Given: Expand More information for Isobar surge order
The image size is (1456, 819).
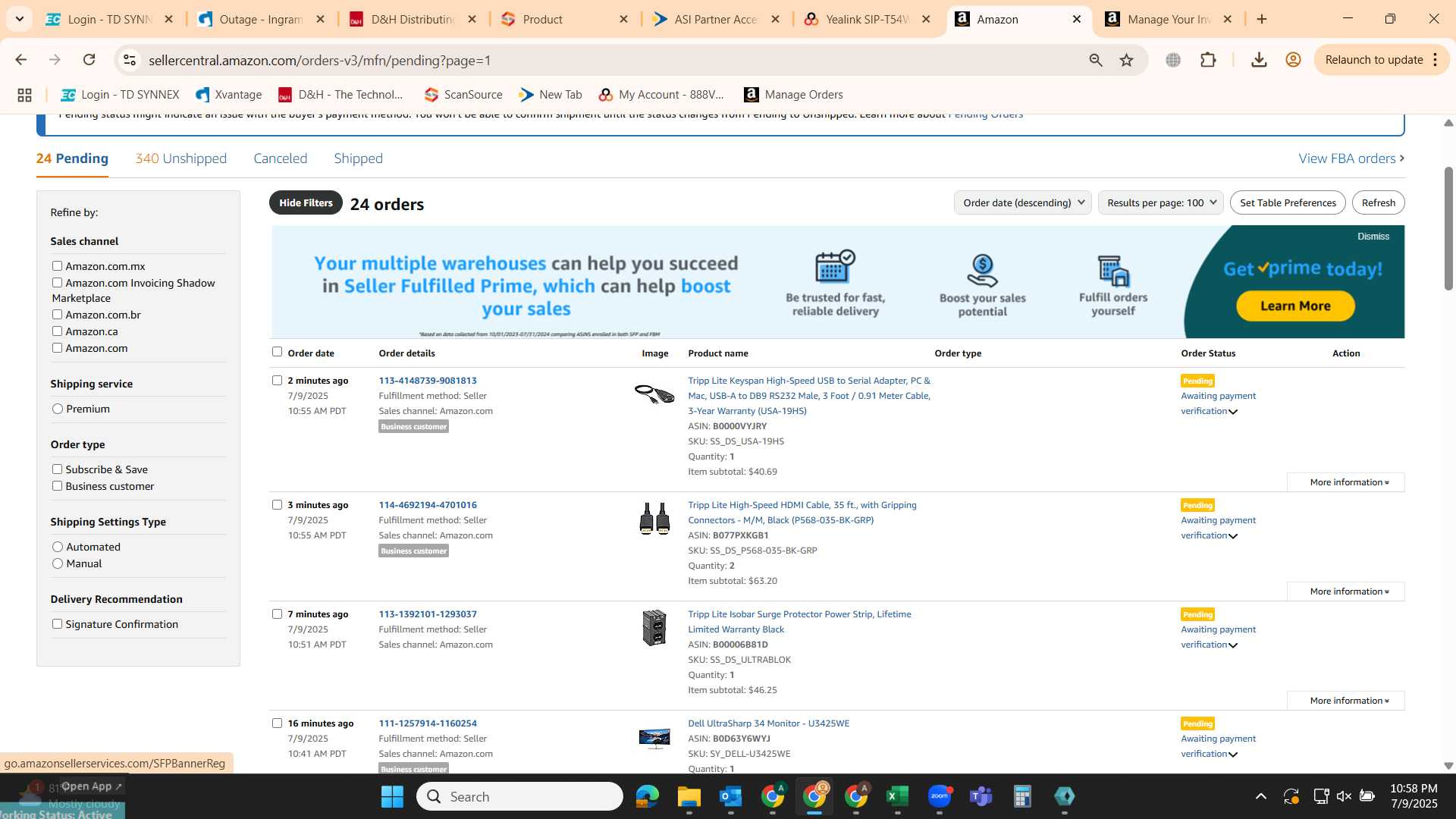Looking at the screenshot, I should 1345,701.
